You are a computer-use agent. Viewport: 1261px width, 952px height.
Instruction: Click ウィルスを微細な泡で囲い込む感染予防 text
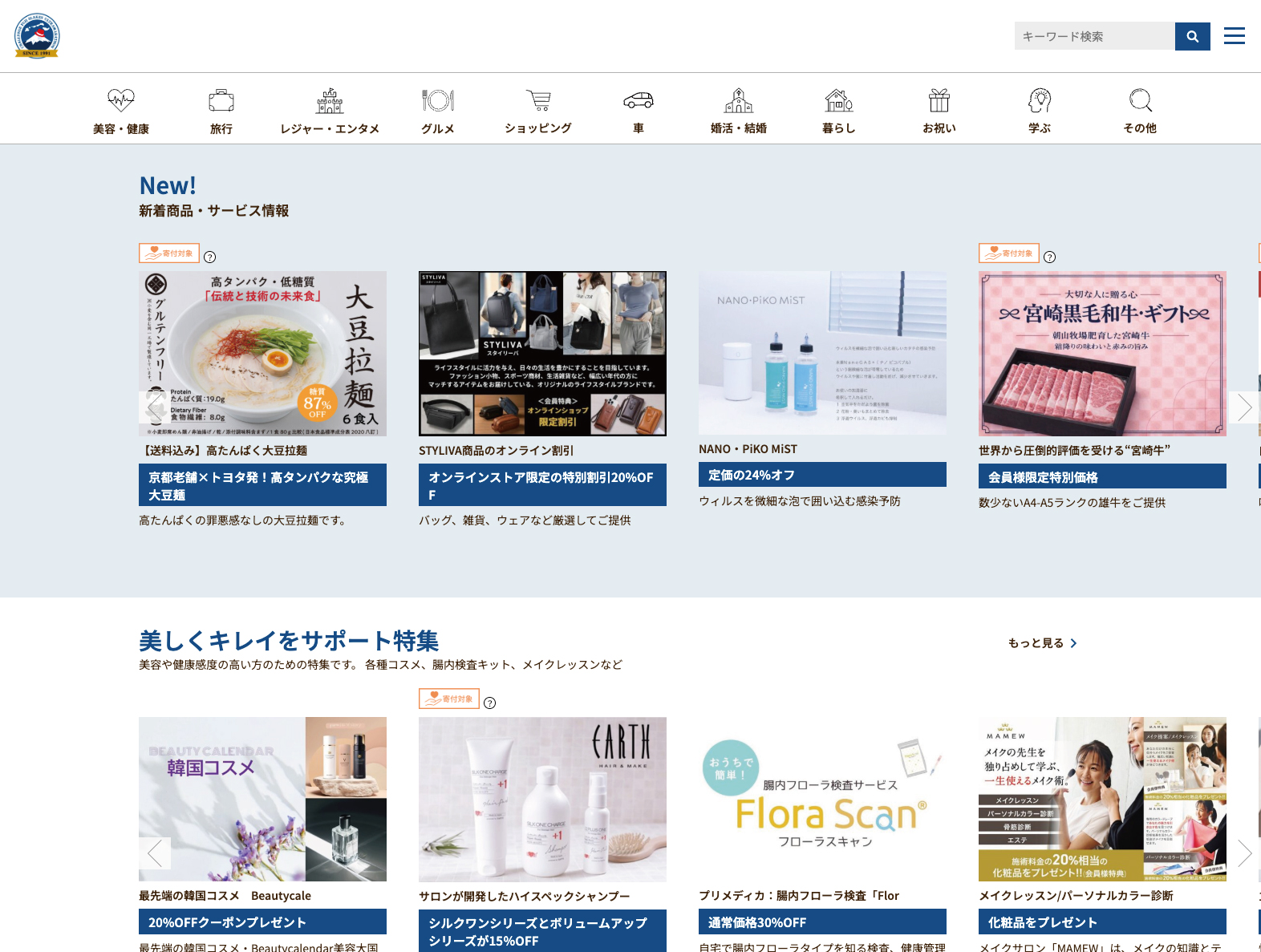[800, 501]
